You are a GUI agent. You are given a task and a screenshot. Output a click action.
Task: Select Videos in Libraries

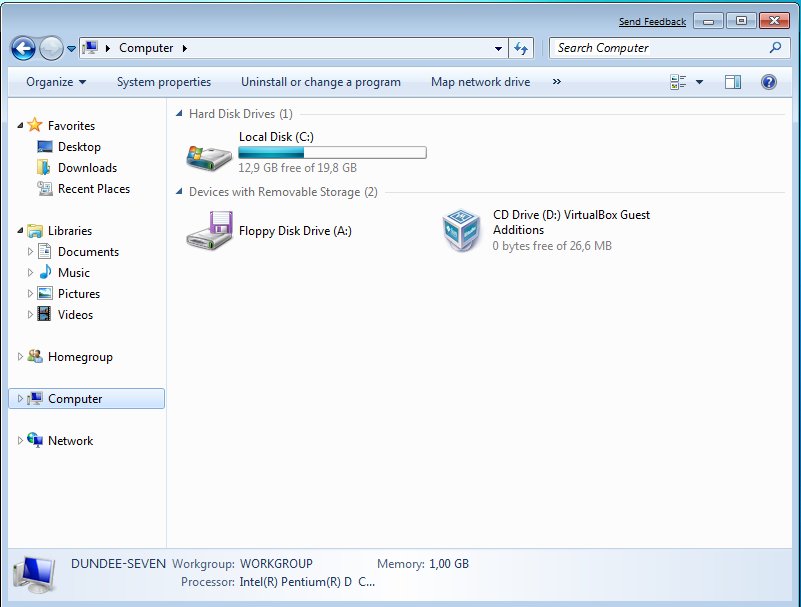pos(75,315)
